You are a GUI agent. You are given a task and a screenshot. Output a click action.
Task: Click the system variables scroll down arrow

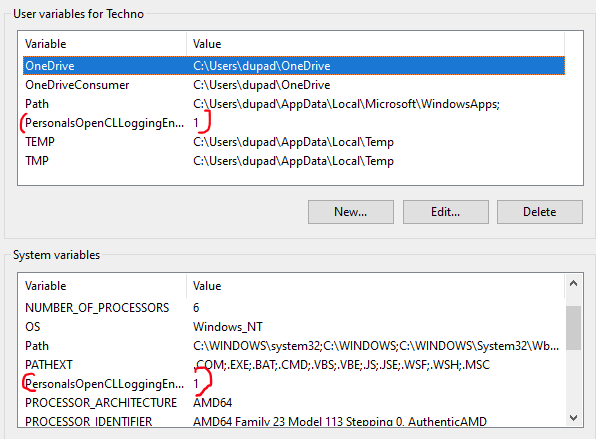pos(574,417)
